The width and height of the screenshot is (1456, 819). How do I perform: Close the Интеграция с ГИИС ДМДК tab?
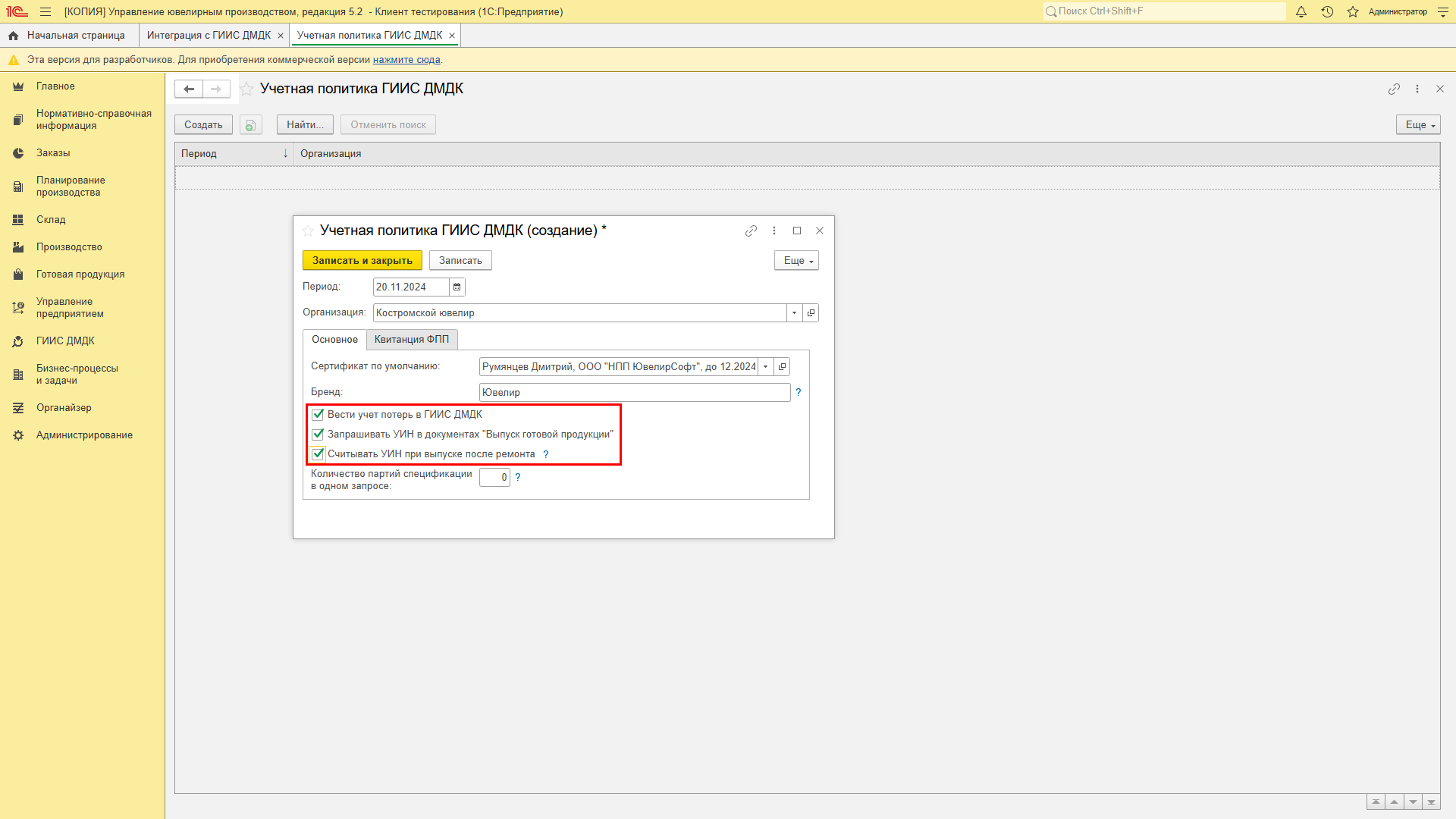(281, 36)
